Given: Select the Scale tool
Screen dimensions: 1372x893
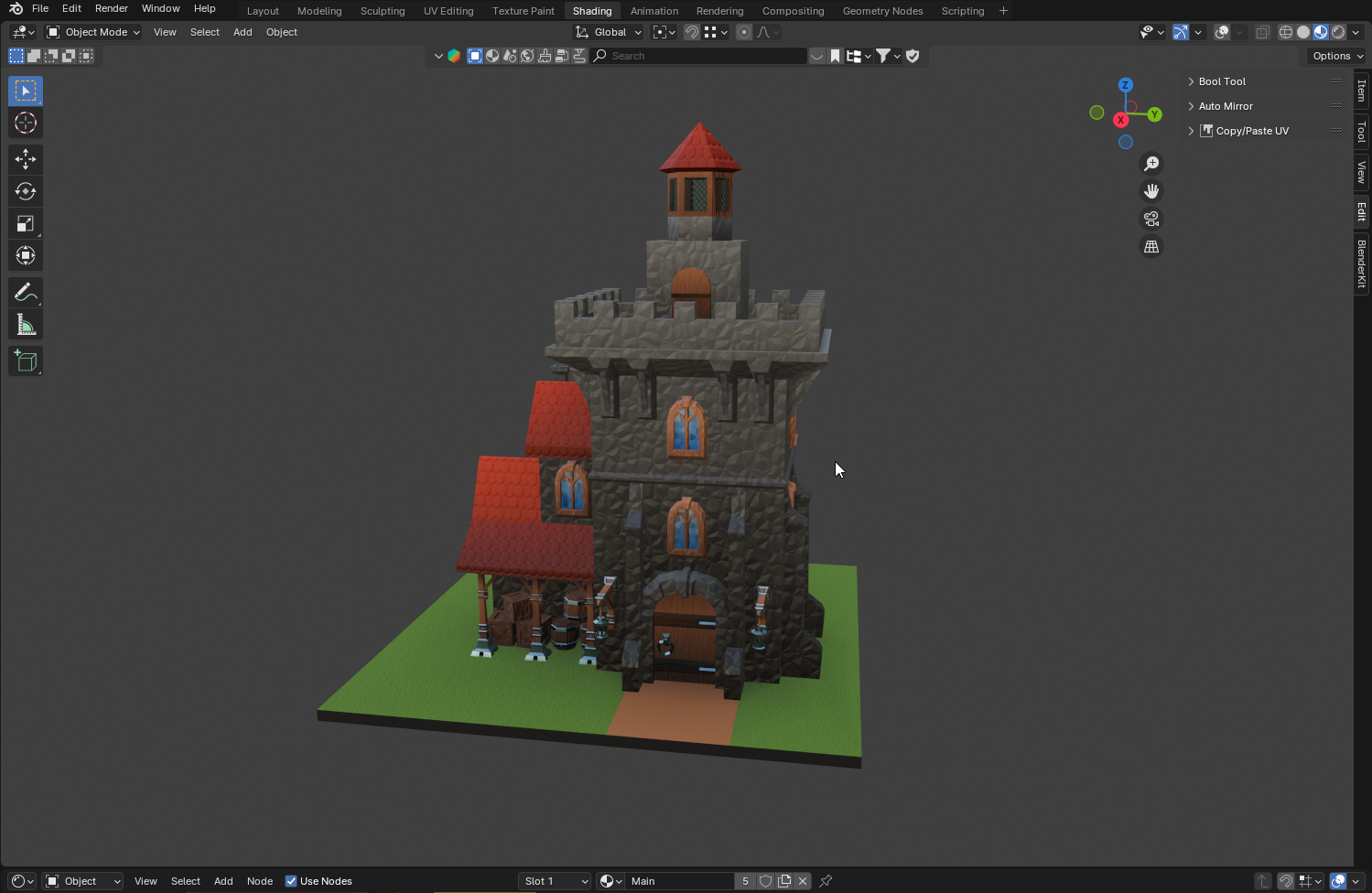Looking at the screenshot, I should pyautogui.click(x=26, y=223).
